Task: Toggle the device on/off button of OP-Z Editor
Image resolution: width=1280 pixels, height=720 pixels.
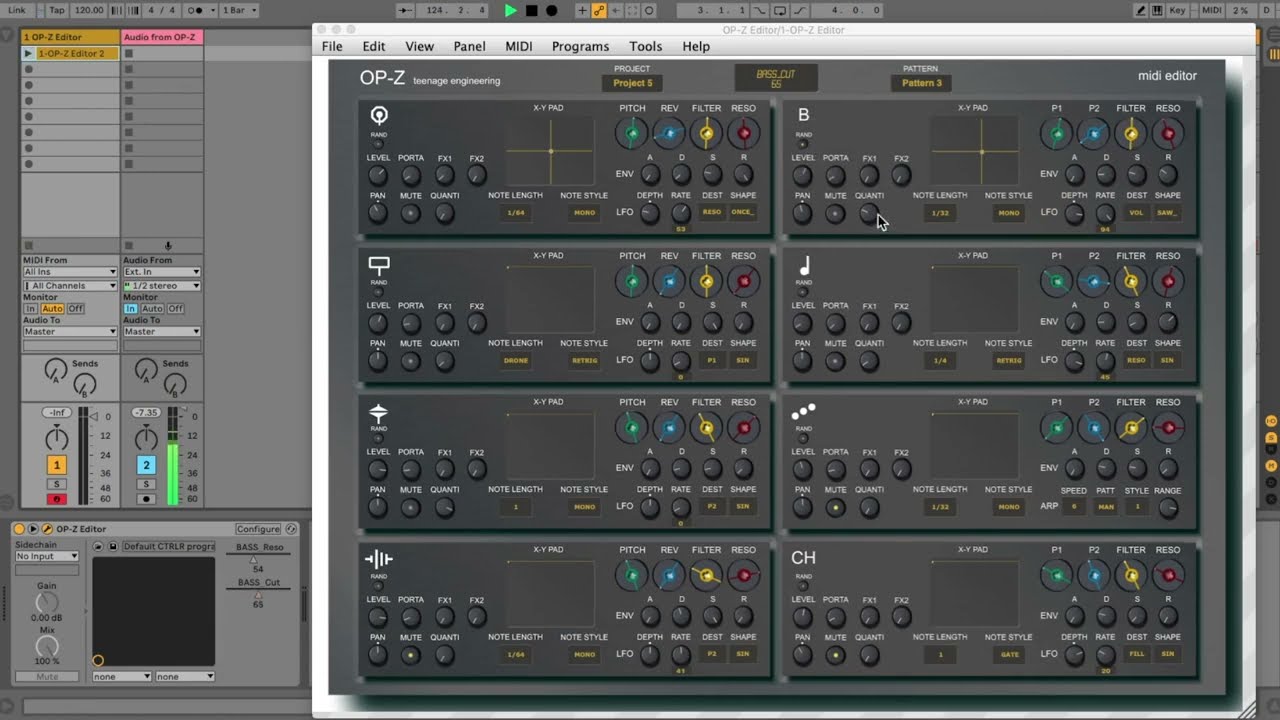Action: click(x=20, y=529)
